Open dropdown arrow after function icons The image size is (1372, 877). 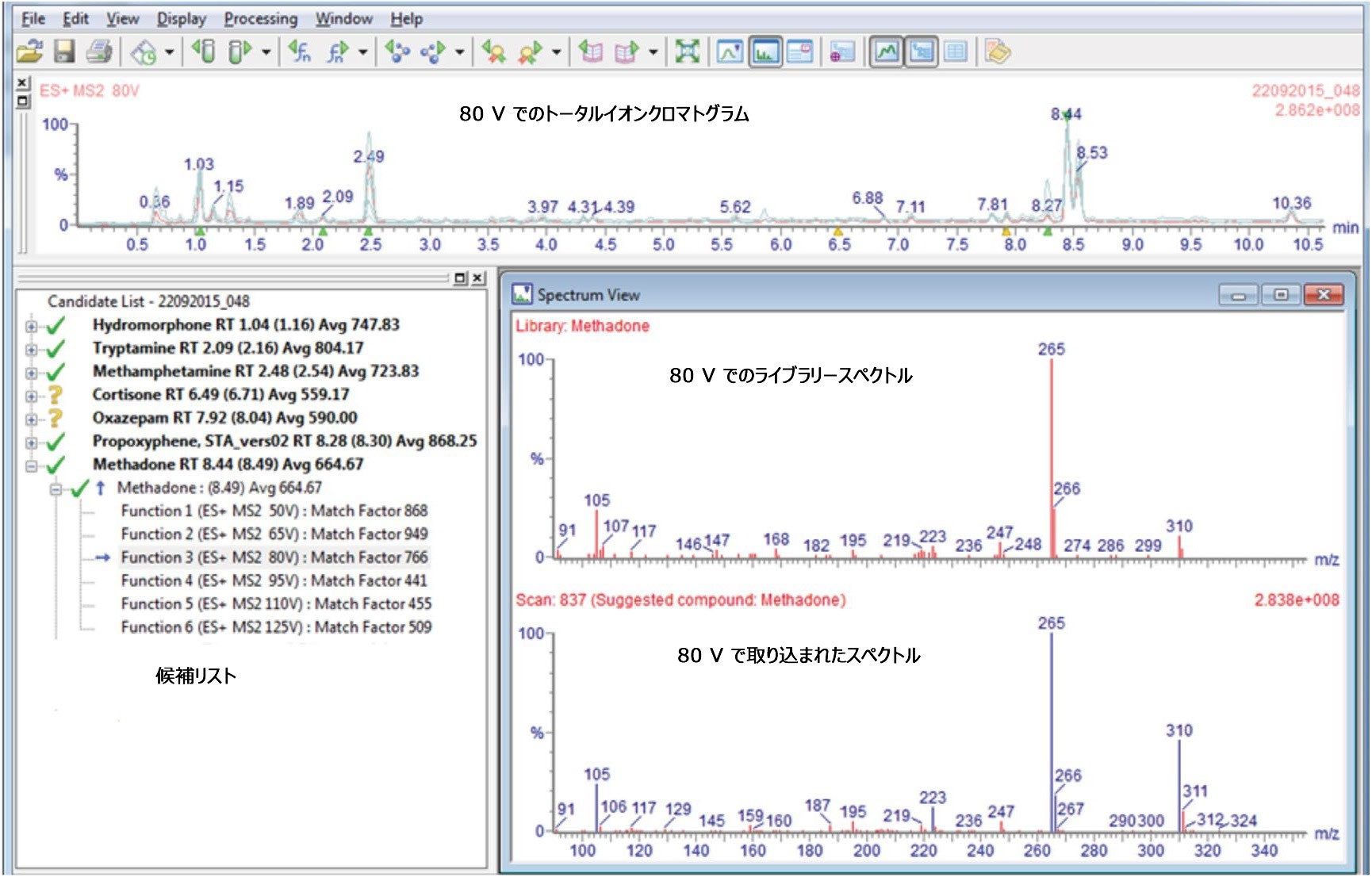click(x=363, y=53)
